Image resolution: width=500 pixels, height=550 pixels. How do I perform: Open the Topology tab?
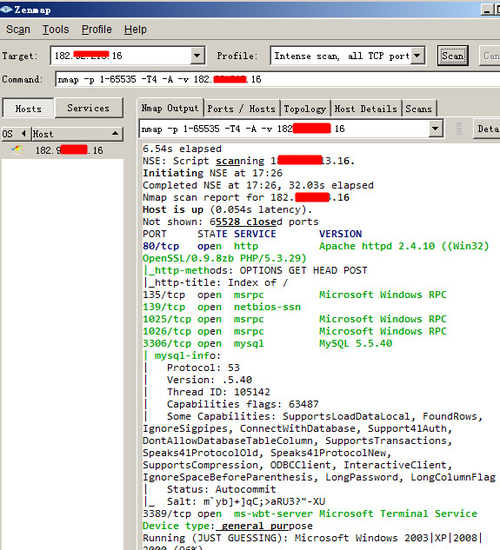point(305,109)
